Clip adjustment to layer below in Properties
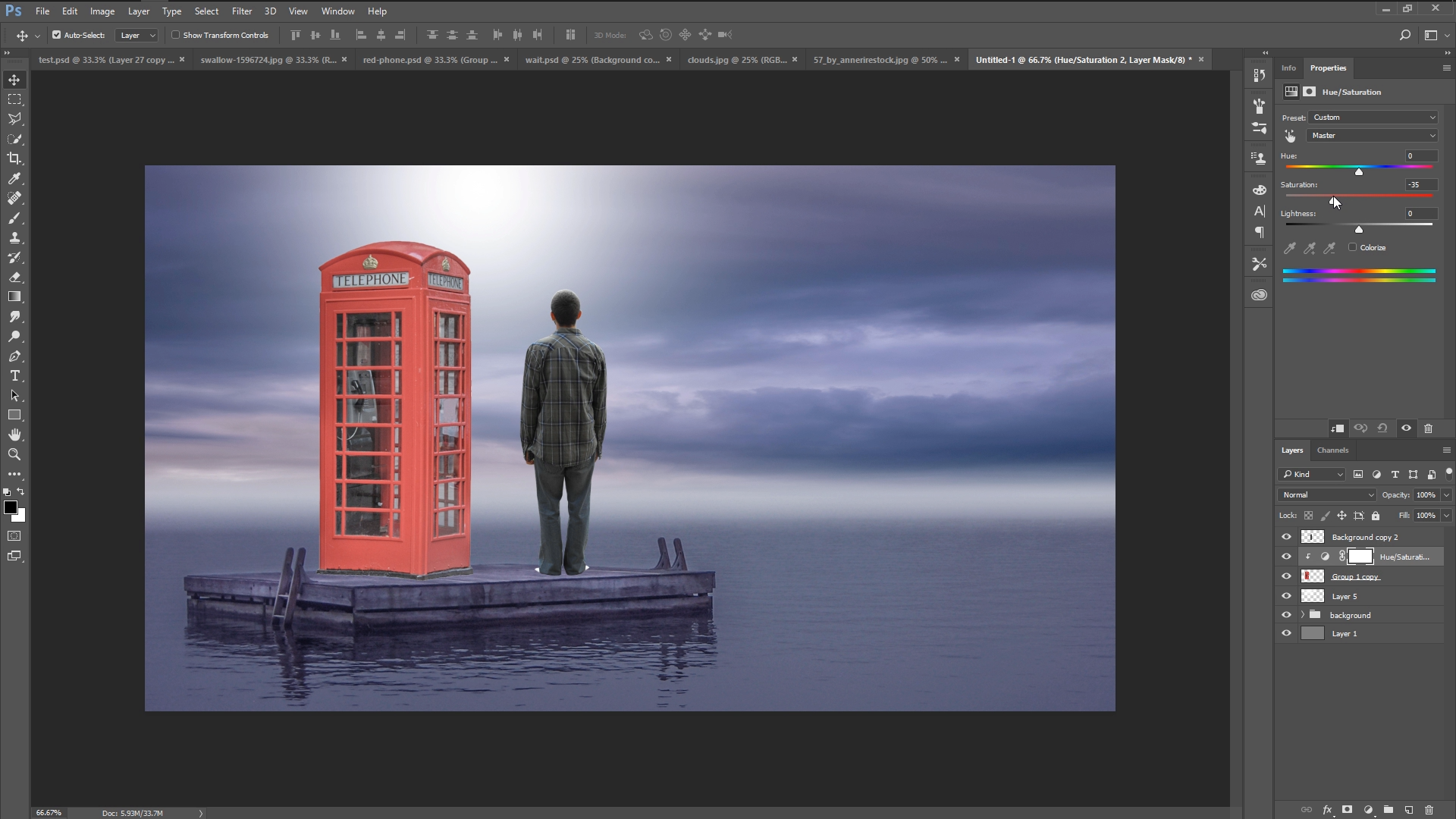Screen dimensions: 1456x819 1338,428
